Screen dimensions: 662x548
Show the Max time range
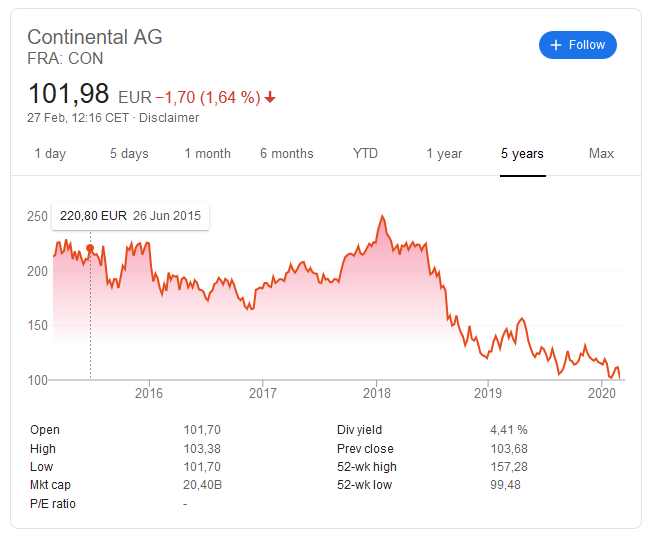pyautogui.click(x=601, y=154)
